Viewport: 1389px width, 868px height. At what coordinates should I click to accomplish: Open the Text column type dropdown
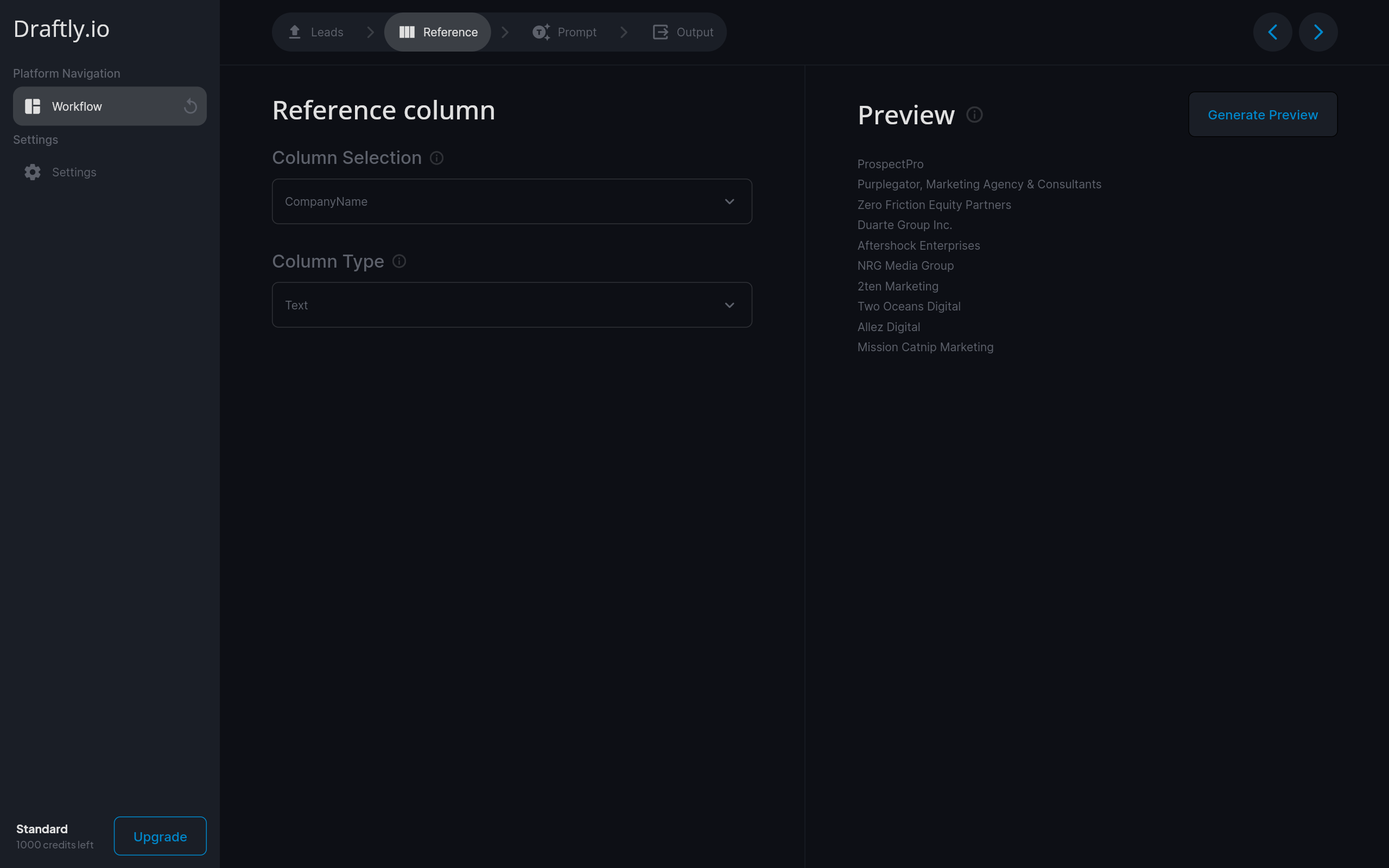click(511, 305)
